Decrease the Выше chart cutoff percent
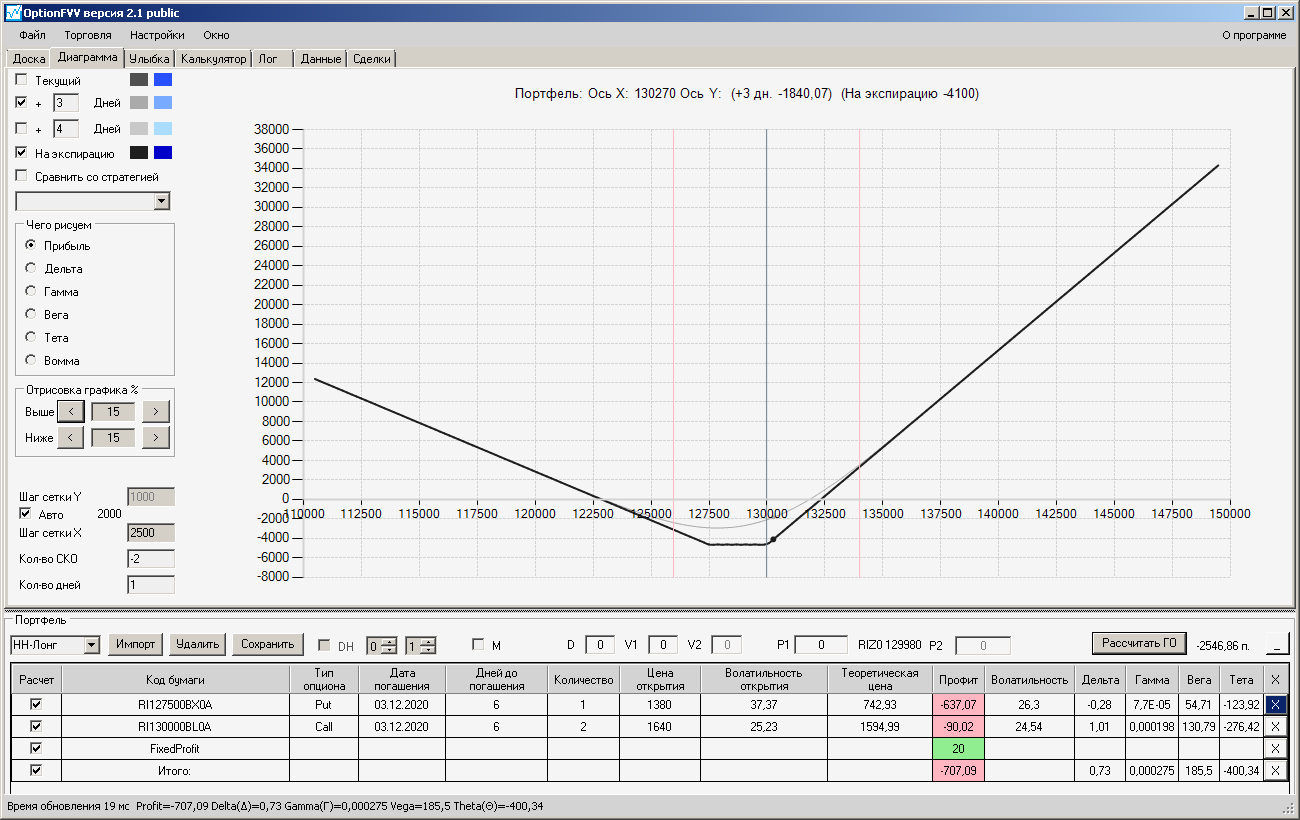Screen dimensions: 1300x820 [x=70, y=411]
